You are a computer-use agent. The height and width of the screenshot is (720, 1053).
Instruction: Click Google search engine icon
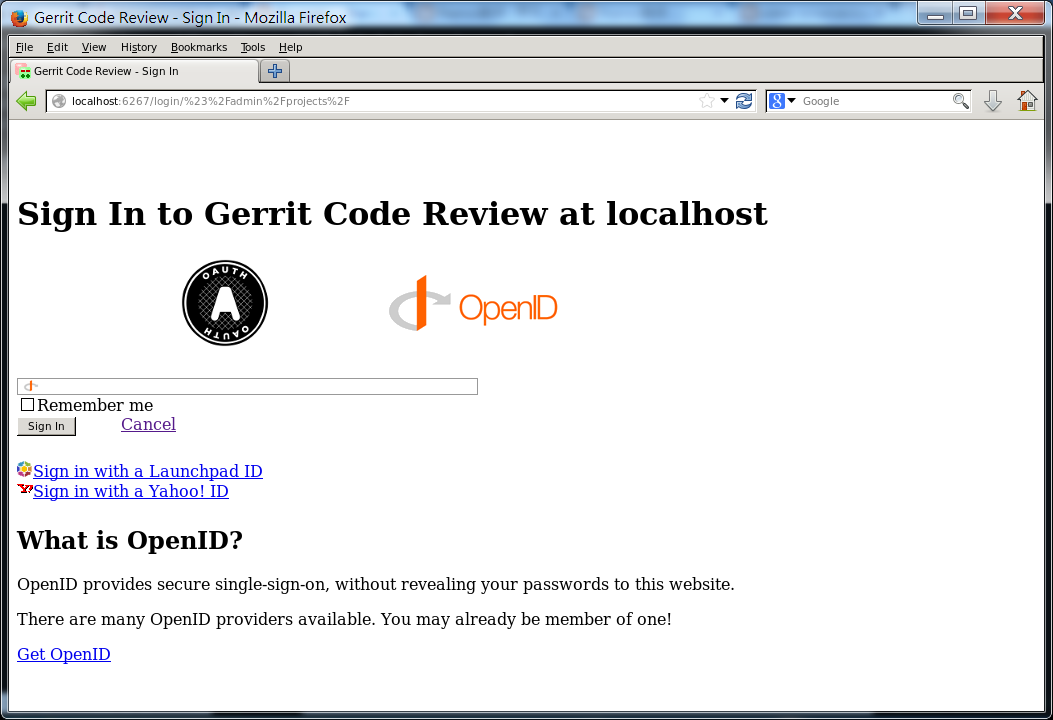tap(777, 101)
